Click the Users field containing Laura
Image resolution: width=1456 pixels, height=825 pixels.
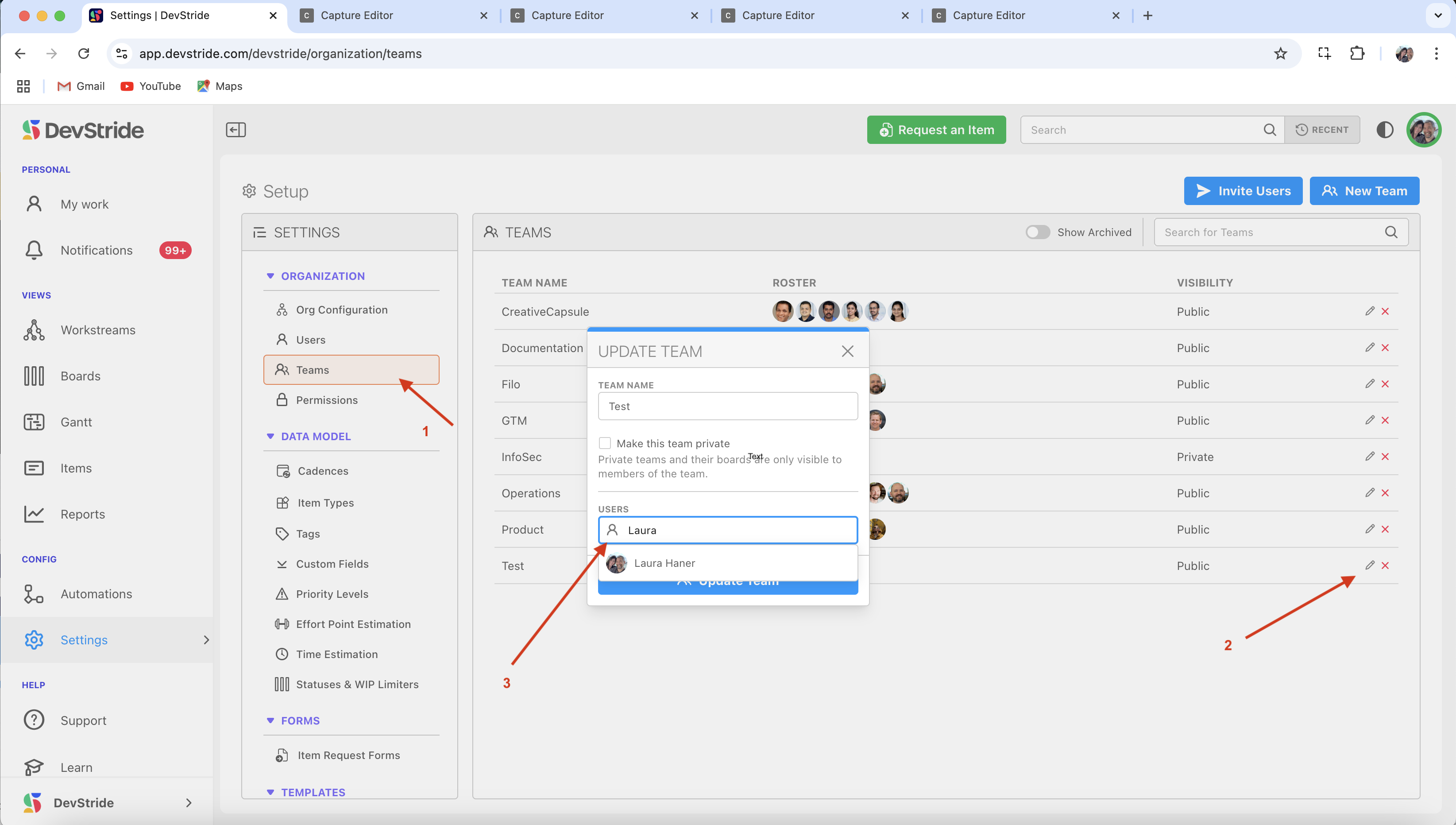point(728,531)
